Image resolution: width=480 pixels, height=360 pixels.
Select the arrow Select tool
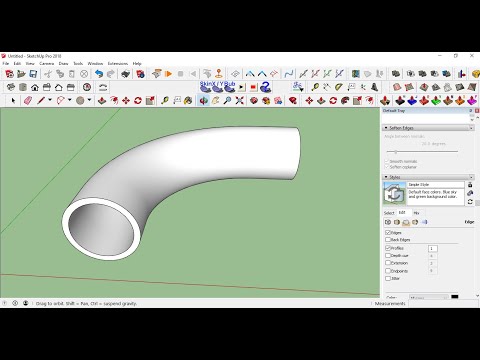(x=13, y=100)
